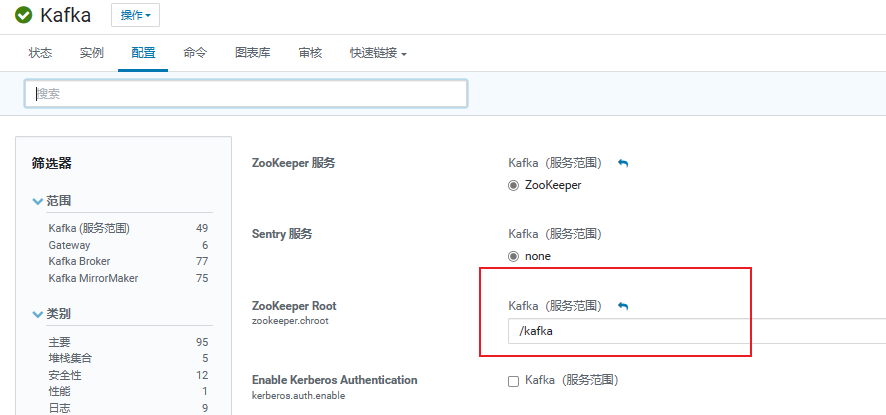Open the 快速链接 dropdown menu
Viewport: 886px width, 415px height.
[377, 53]
